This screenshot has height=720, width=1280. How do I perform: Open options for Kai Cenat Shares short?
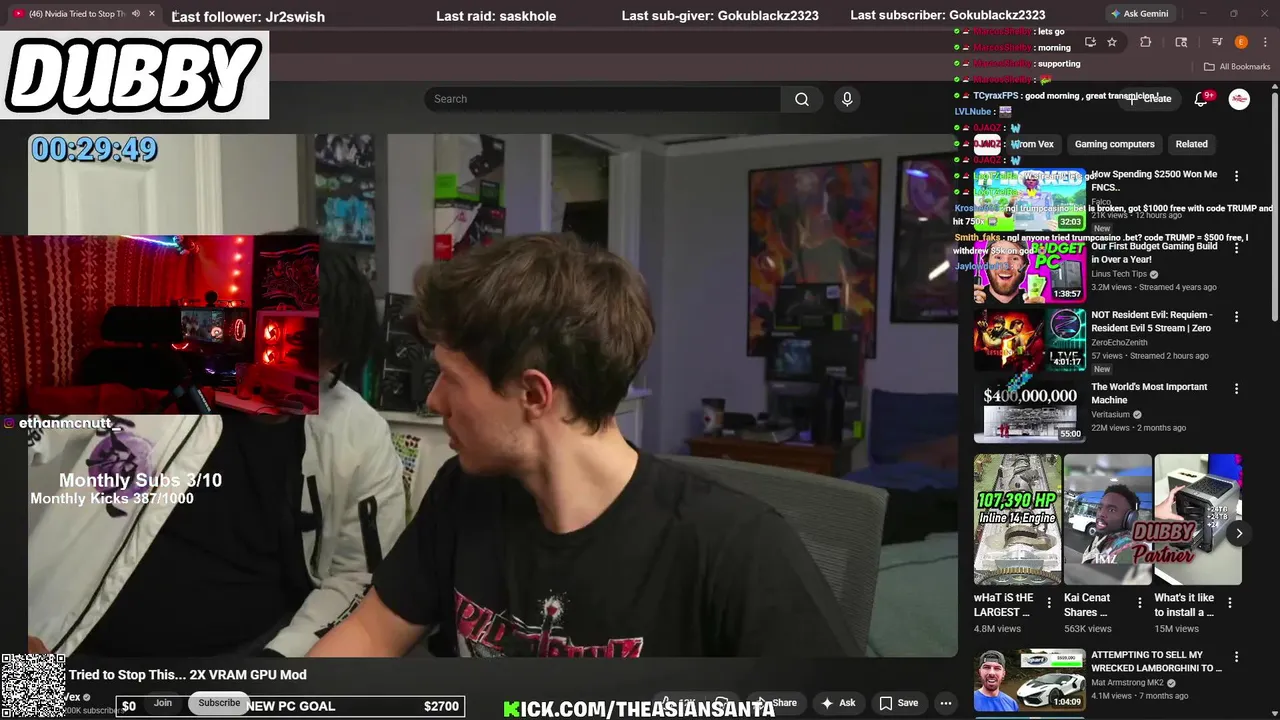[1139, 603]
